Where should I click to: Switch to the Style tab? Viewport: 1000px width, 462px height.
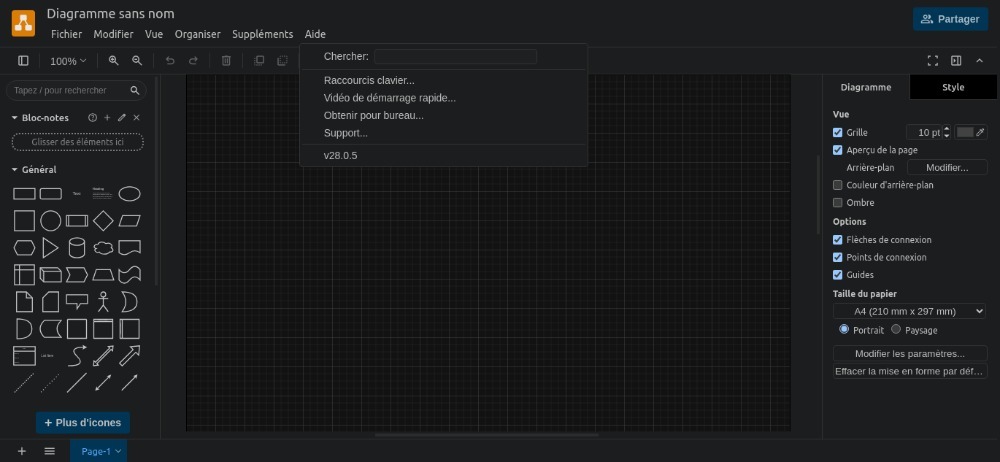[953, 87]
